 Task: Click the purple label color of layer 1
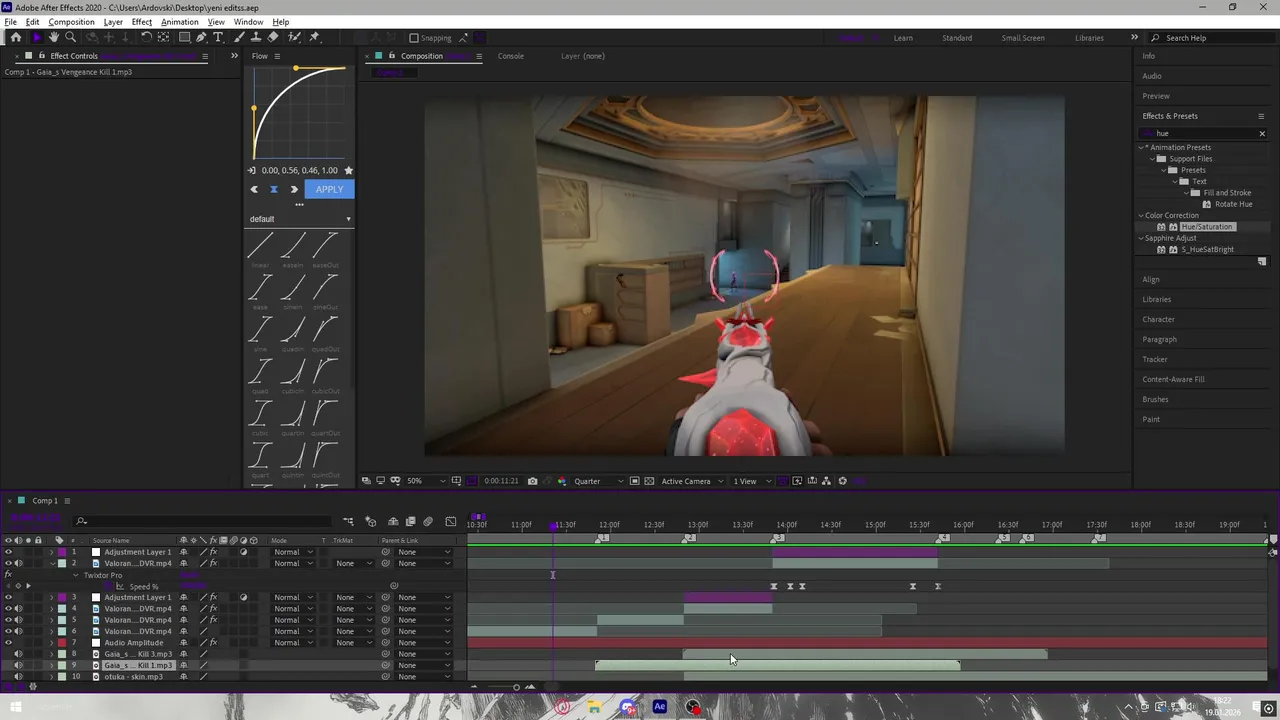[61, 552]
